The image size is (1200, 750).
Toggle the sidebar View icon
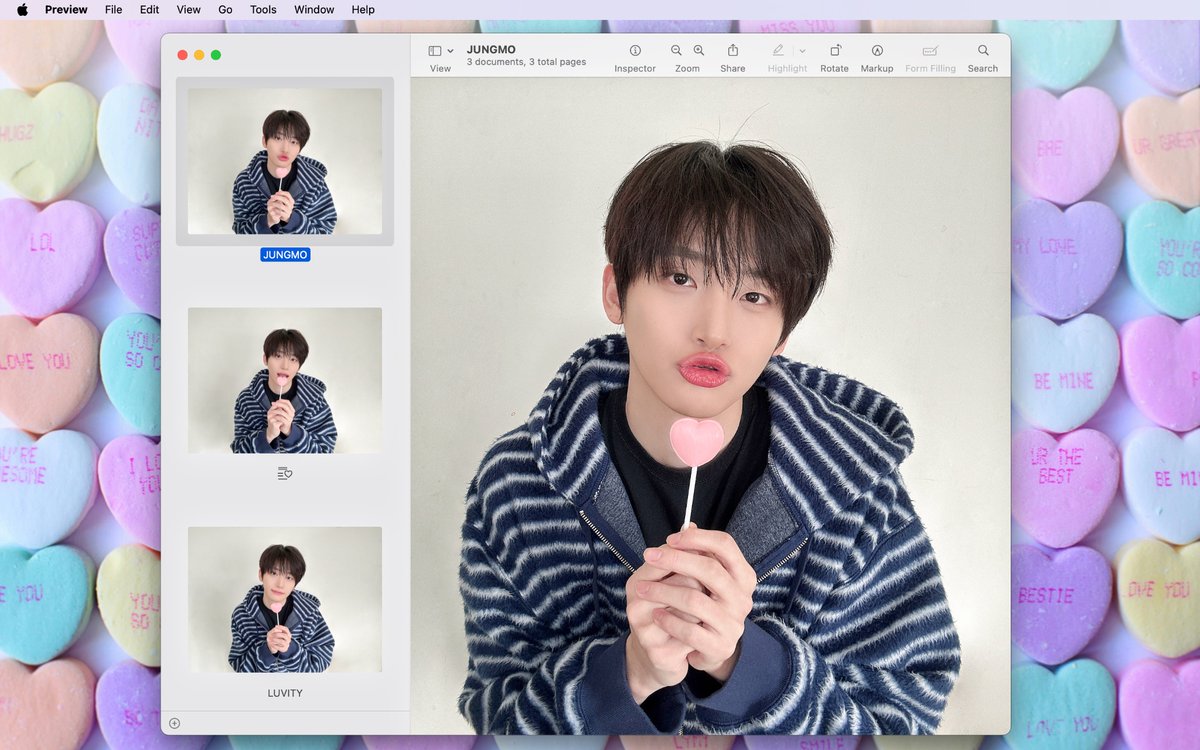(435, 51)
